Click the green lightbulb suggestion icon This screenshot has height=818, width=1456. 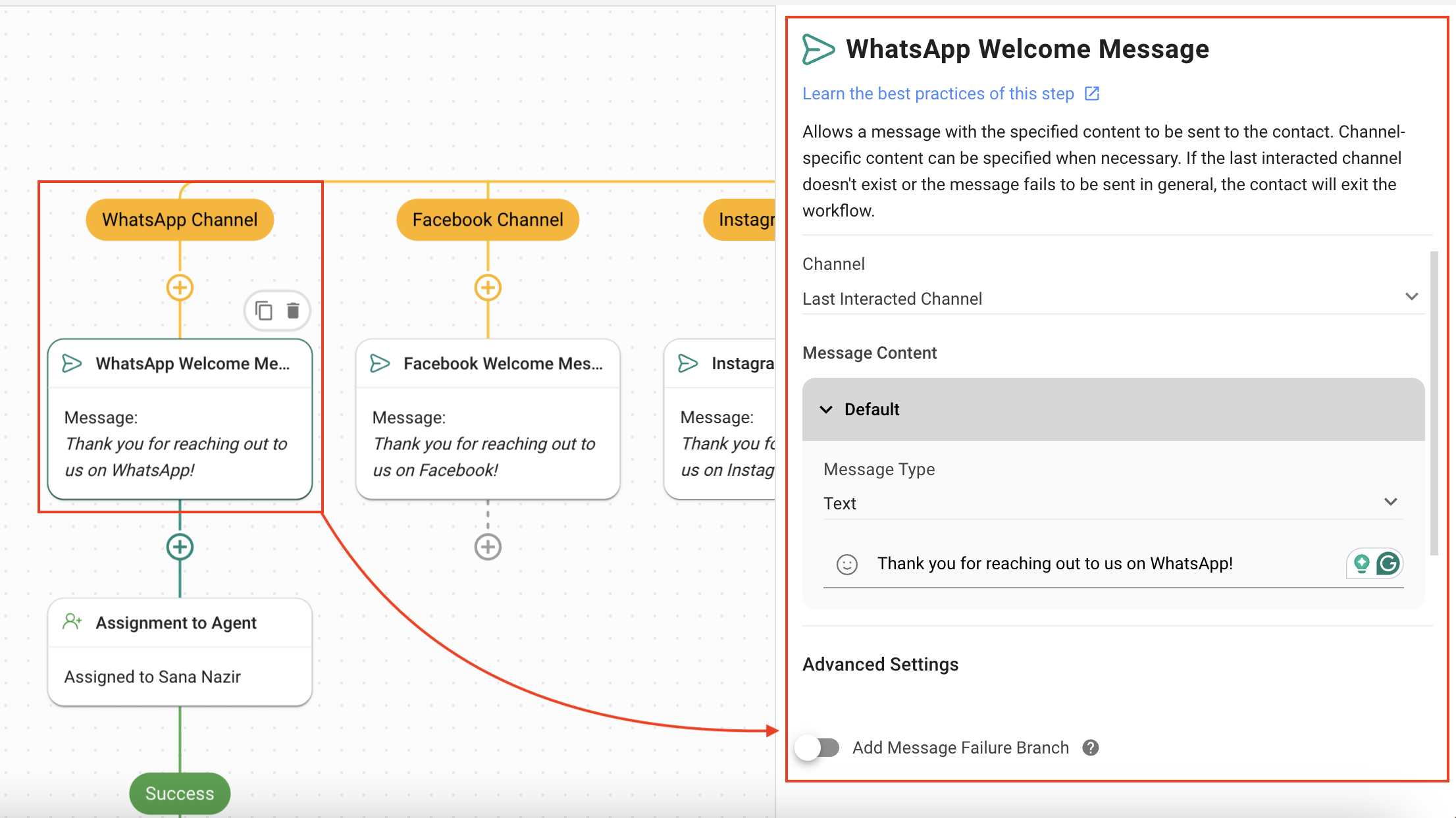[1361, 563]
